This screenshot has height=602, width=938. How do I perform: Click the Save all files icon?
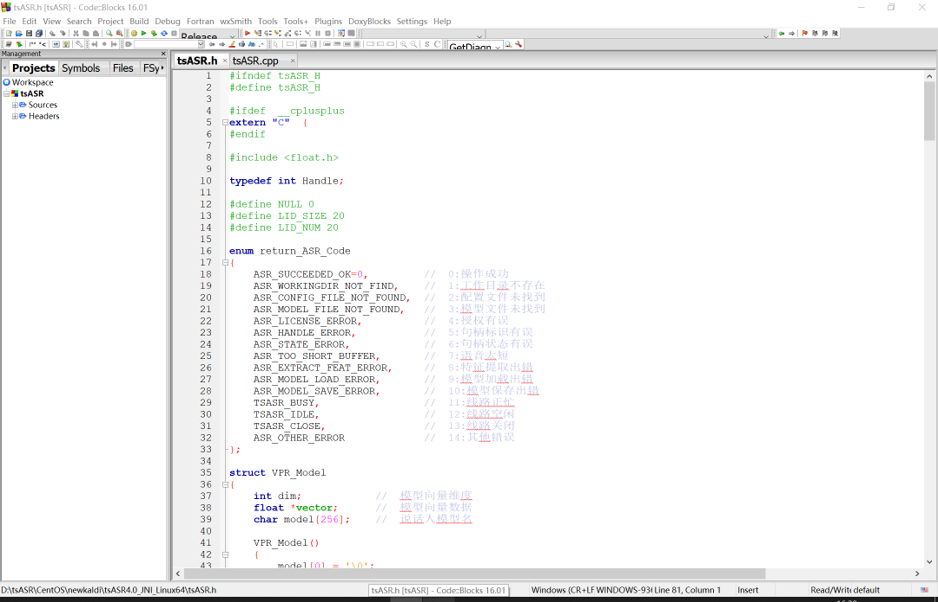pos(39,34)
